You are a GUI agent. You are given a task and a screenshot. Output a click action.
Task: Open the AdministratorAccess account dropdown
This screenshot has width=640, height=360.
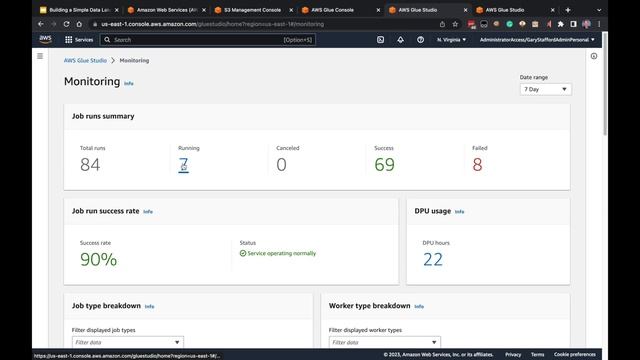[x=537, y=40]
